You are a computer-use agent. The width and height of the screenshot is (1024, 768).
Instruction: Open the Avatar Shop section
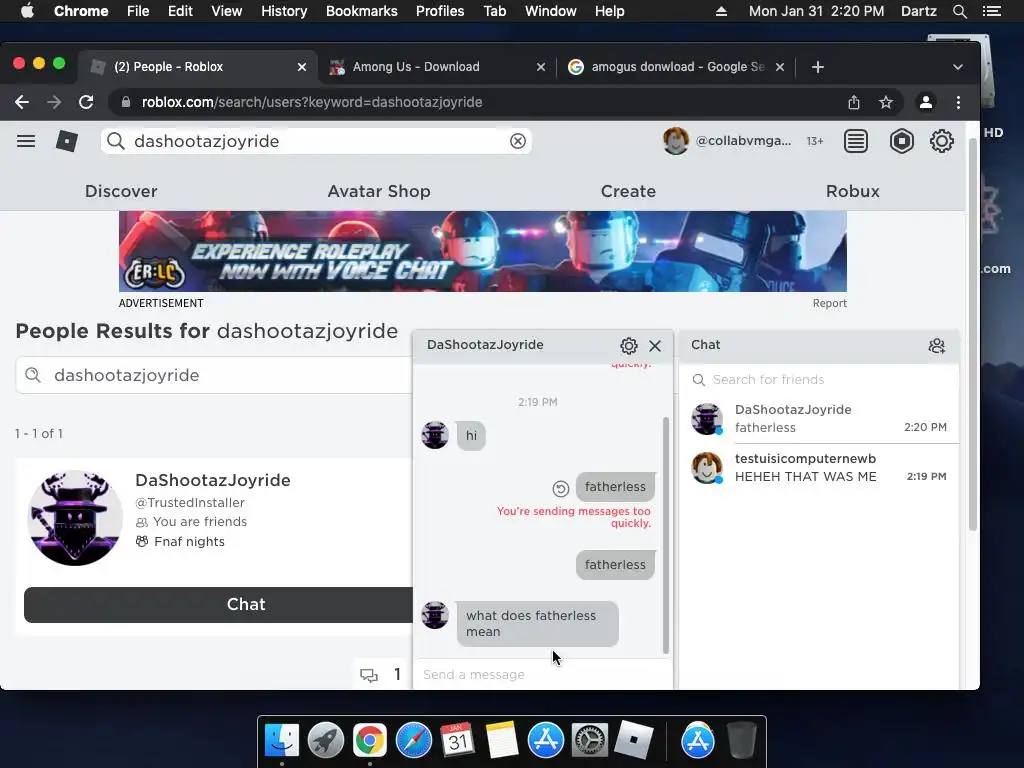pyautogui.click(x=379, y=191)
